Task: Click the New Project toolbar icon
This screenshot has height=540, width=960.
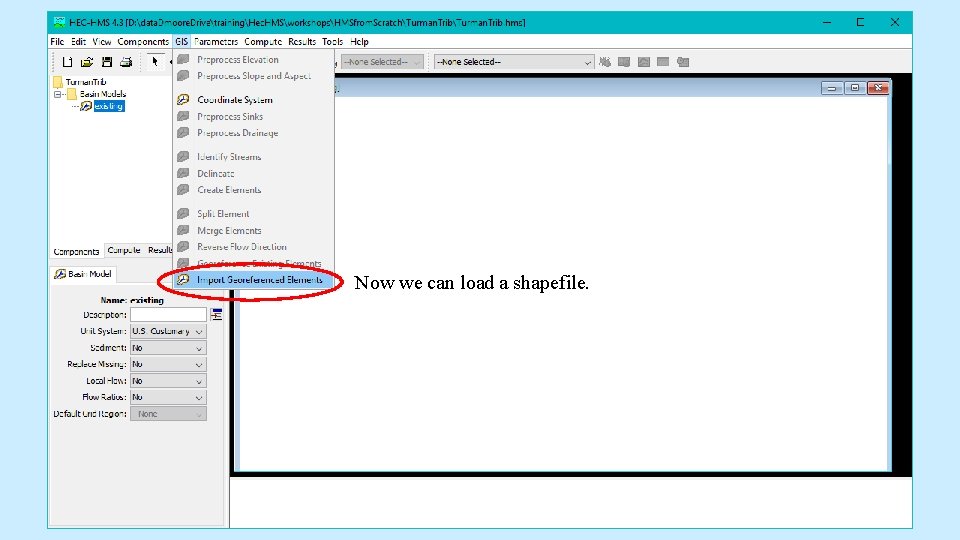Action: [x=67, y=62]
